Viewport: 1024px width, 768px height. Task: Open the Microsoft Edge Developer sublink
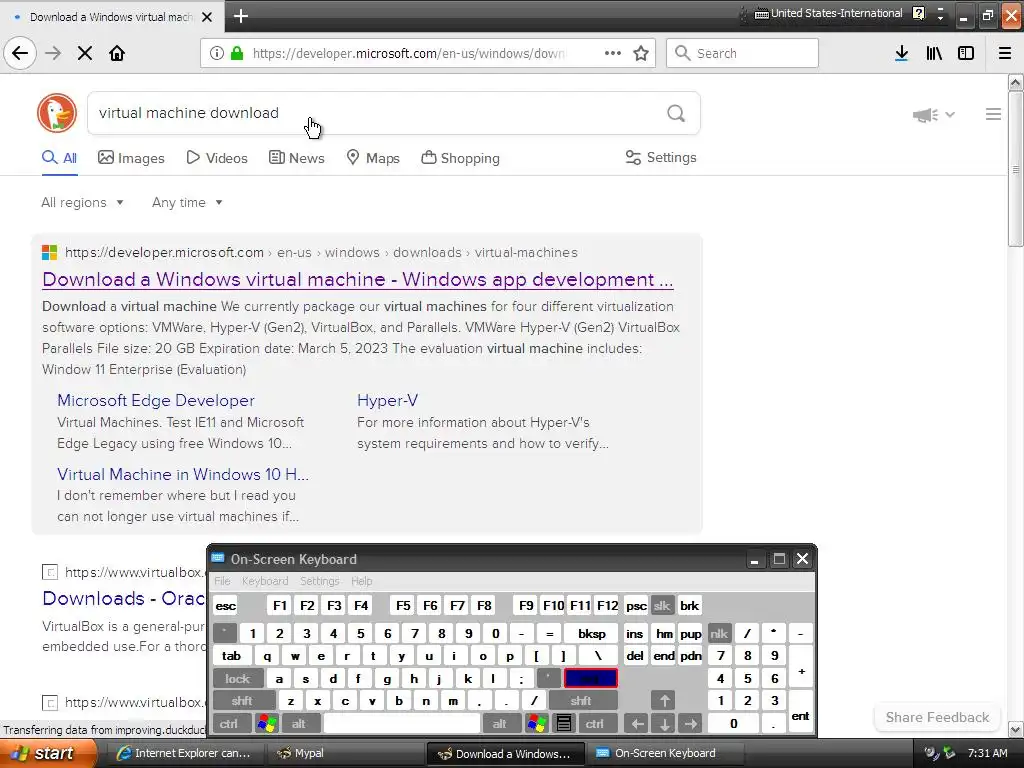[155, 400]
